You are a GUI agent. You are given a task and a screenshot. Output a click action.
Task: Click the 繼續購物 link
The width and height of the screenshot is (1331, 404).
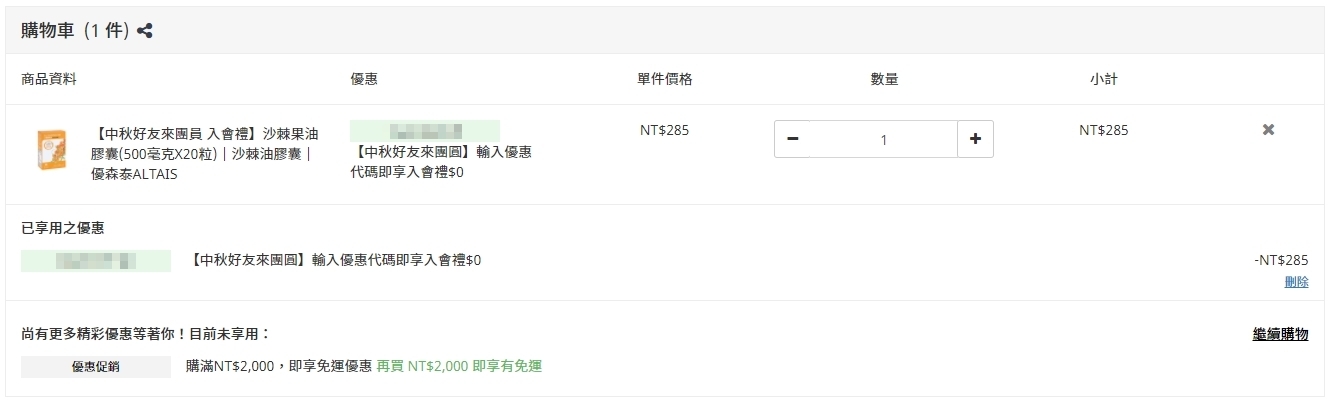click(x=1280, y=334)
